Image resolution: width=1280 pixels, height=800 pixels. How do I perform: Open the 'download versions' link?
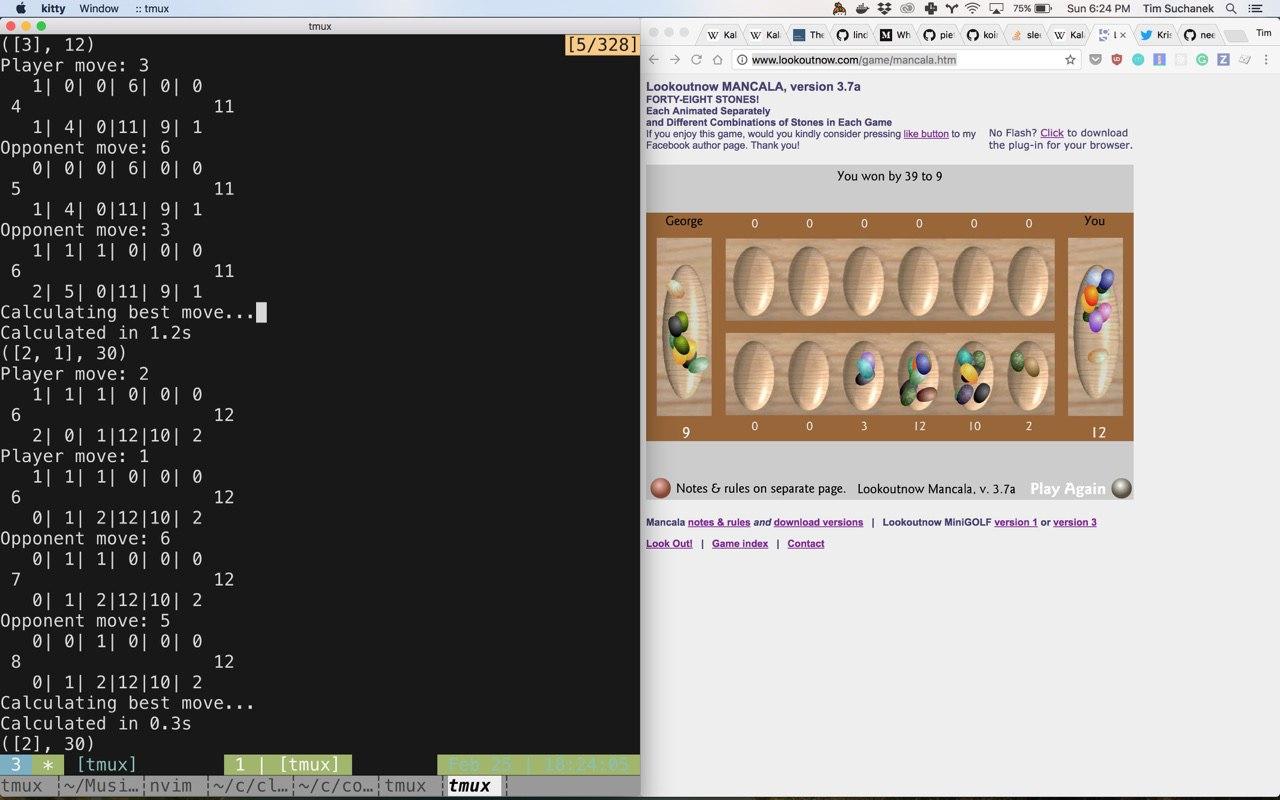pos(818,522)
